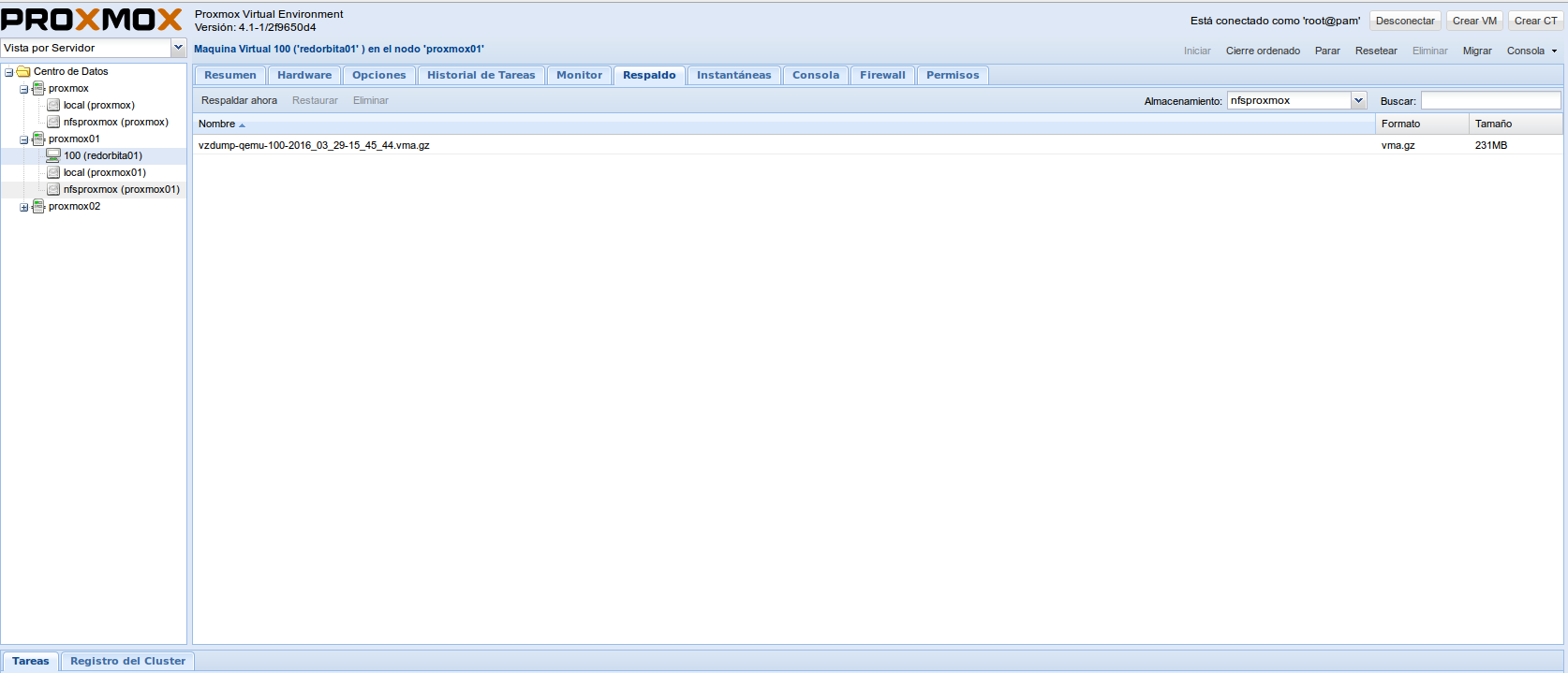This screenshot has height=673, width=1568.
Task: Click nfsproxmox (proxmox01) storage icon
Action: pos(53,190)
